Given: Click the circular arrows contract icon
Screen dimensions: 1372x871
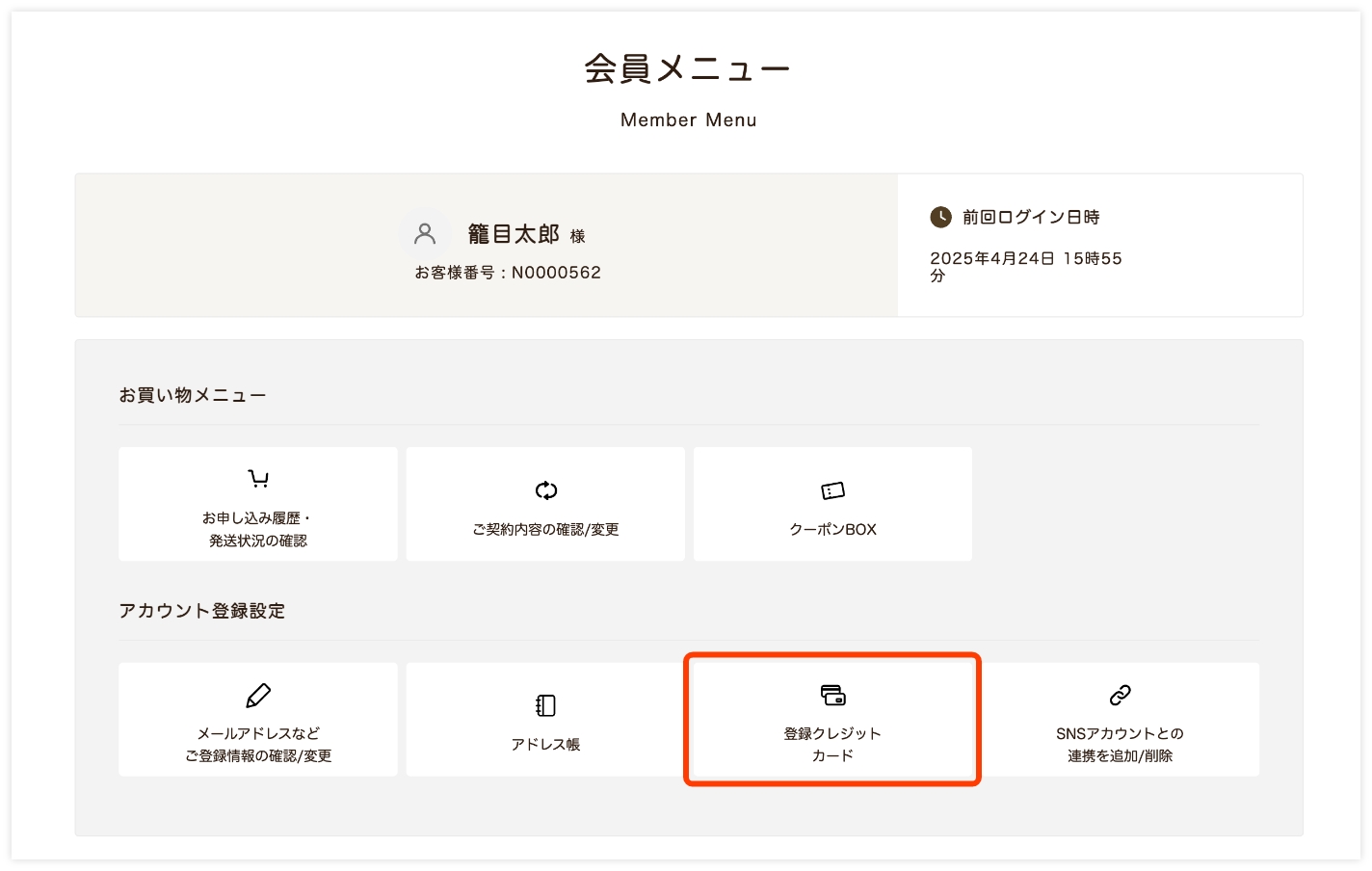Looking at the screenshot, I should click(546, 490).
